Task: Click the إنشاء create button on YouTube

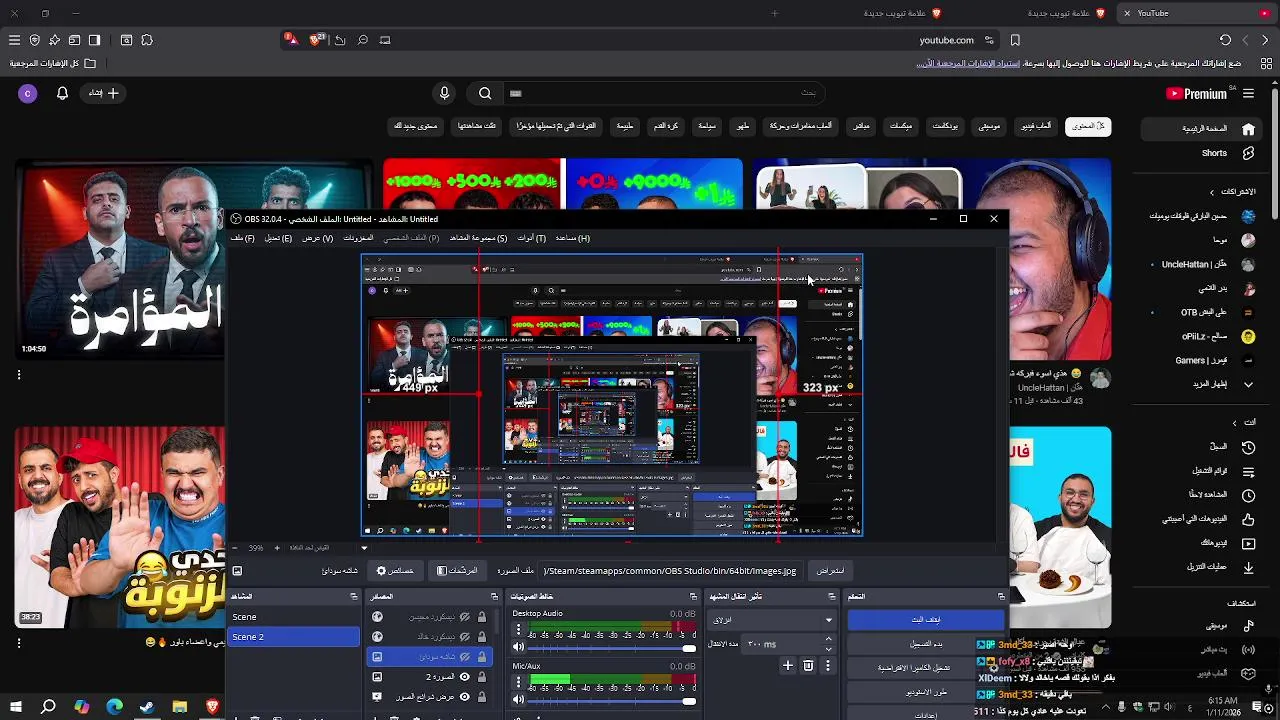Action: click(103, 93)
